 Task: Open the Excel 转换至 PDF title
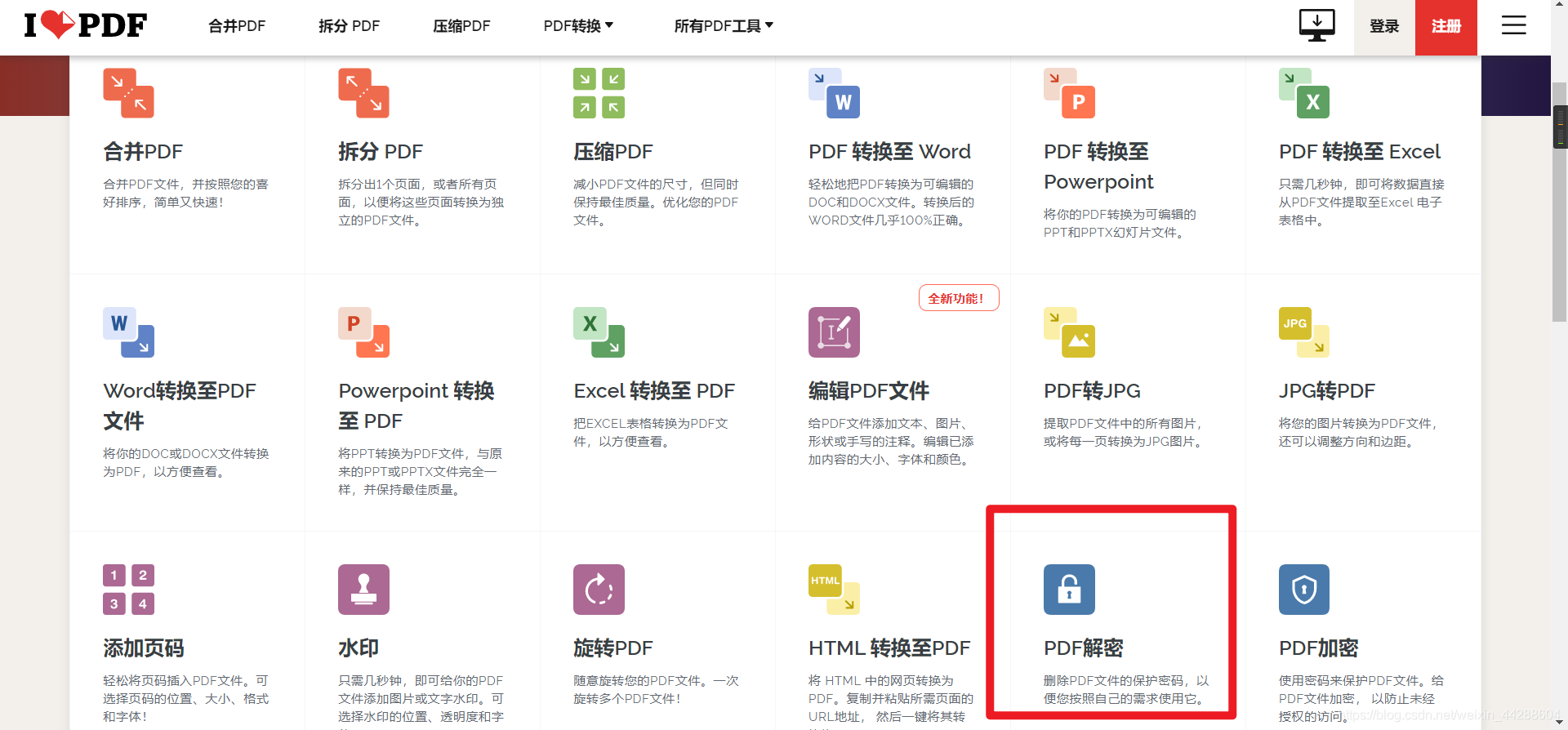[654, 391]
